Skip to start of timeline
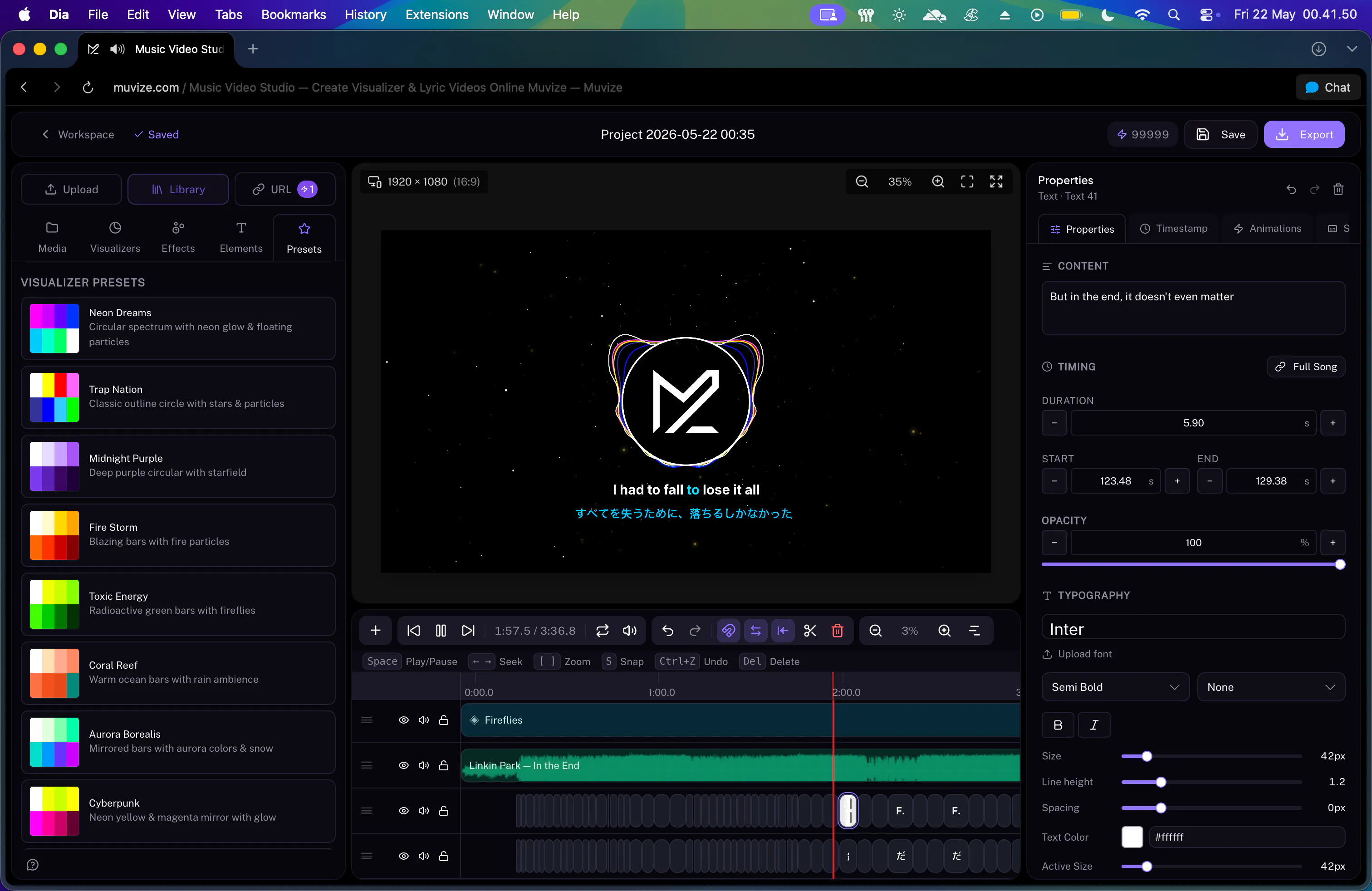The width and height of the screenshot is (1372, 891). pos(413,631)
